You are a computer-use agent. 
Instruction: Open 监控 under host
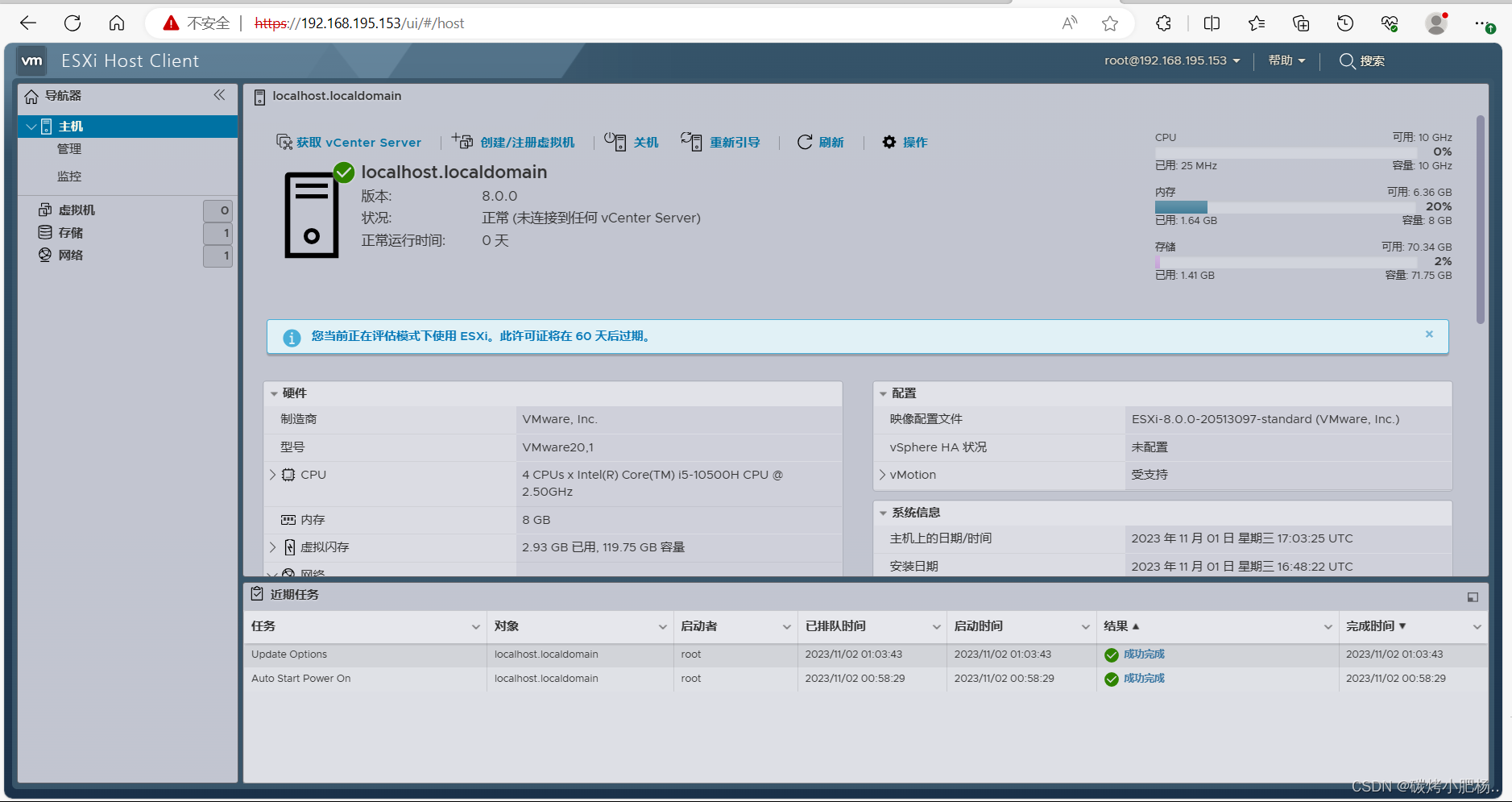[69, 177]
